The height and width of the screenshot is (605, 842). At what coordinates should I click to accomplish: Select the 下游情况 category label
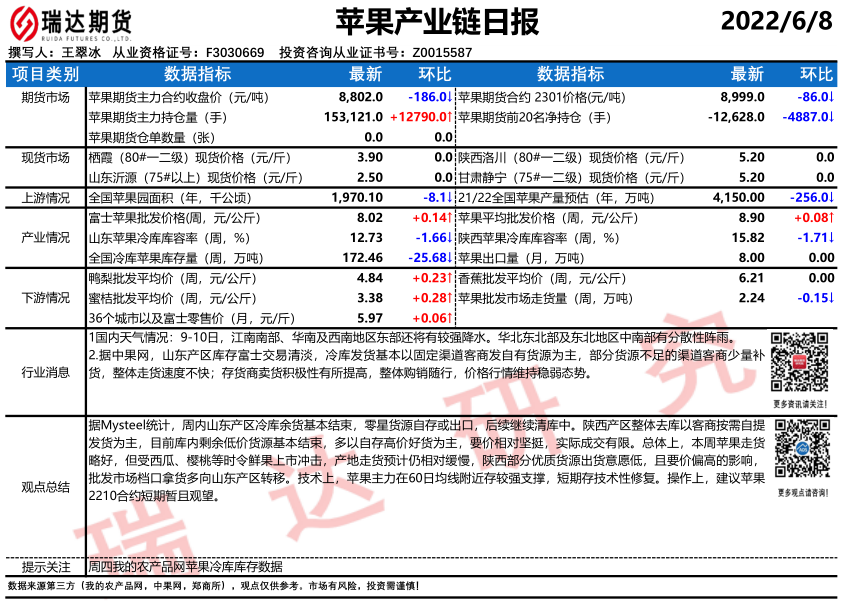pos(45,298)
